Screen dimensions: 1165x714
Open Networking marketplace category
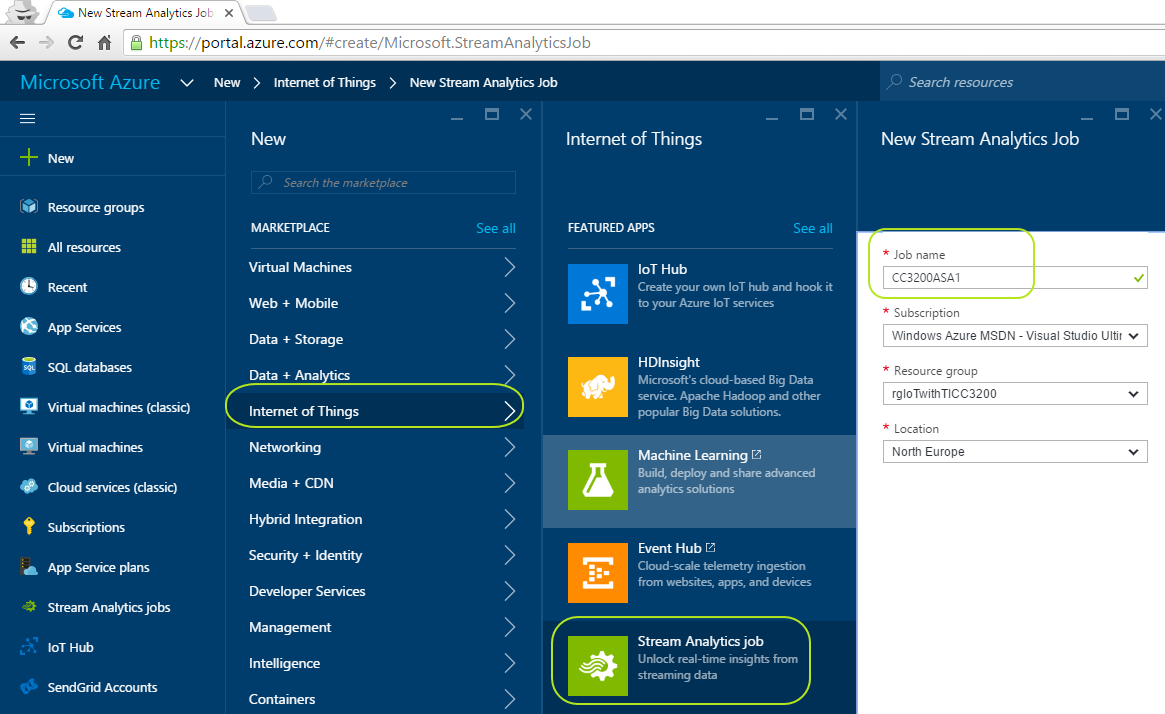(383, 447)
